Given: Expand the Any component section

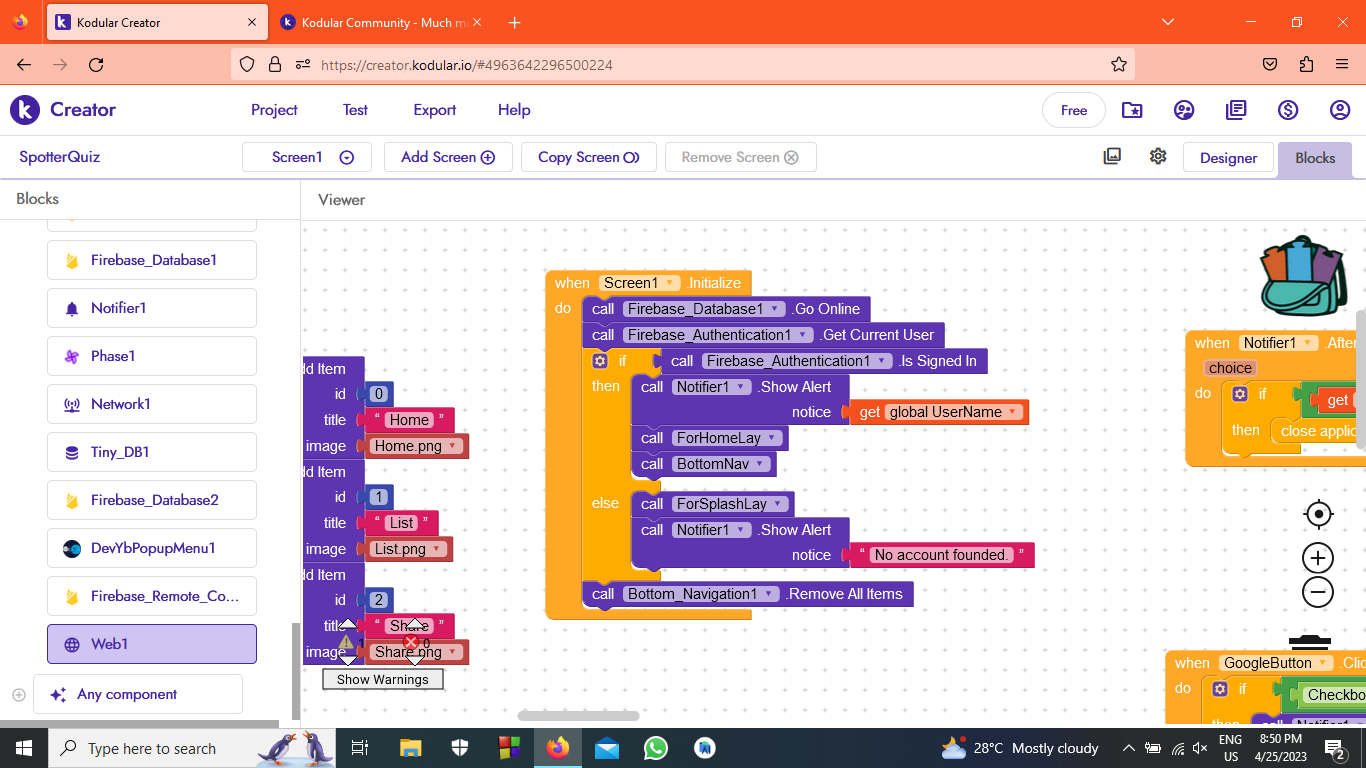Looking at the screenshot, I should [18, 694].
